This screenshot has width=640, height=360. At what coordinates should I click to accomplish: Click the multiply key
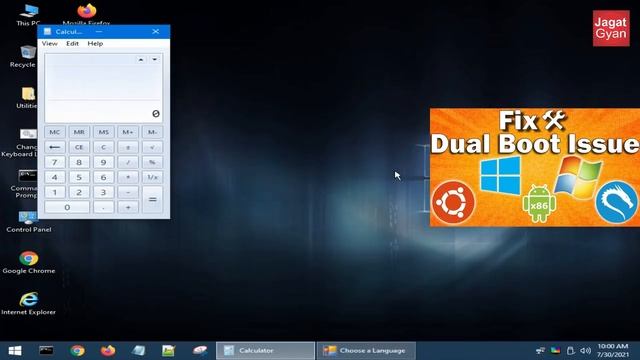point(128,177)
